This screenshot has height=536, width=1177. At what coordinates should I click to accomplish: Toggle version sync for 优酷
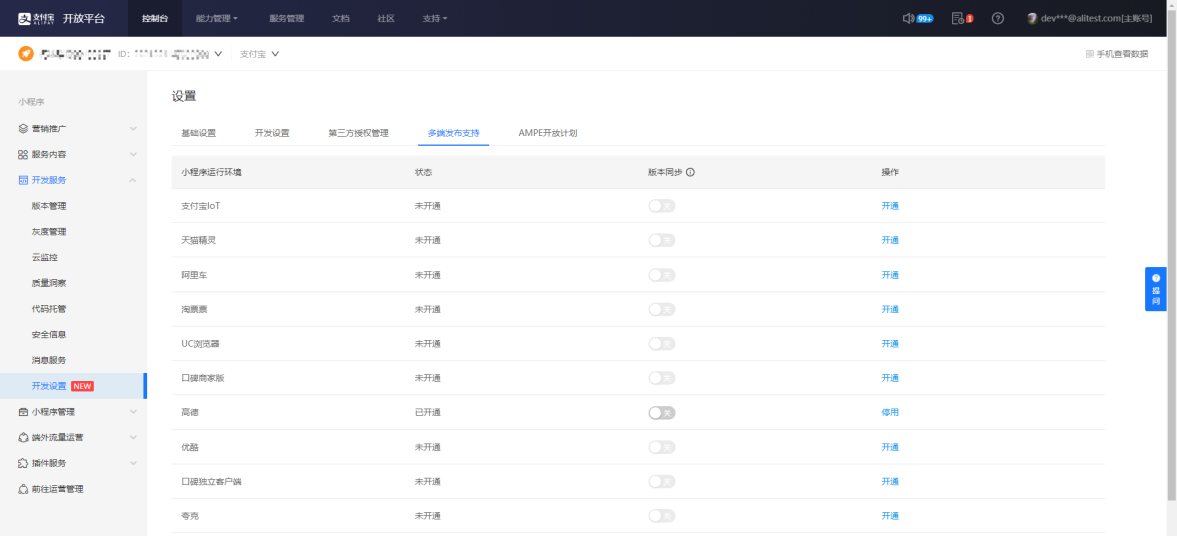662,447
